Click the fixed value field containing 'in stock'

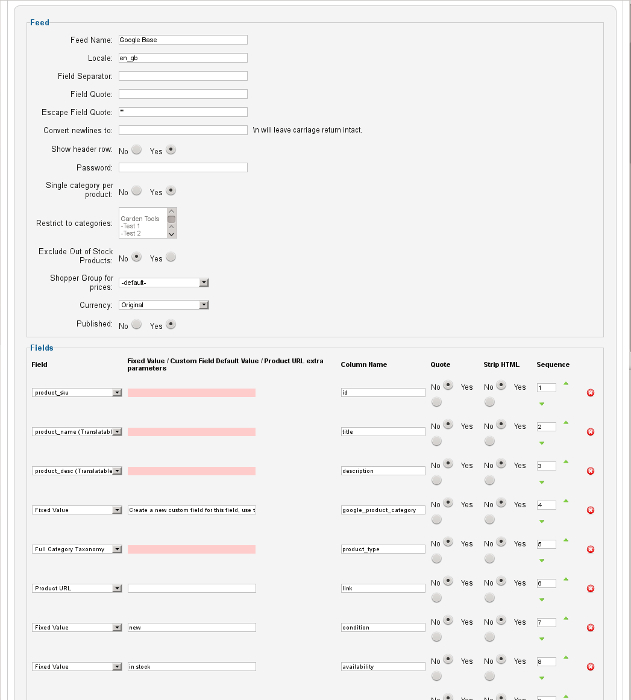[192, 667]
